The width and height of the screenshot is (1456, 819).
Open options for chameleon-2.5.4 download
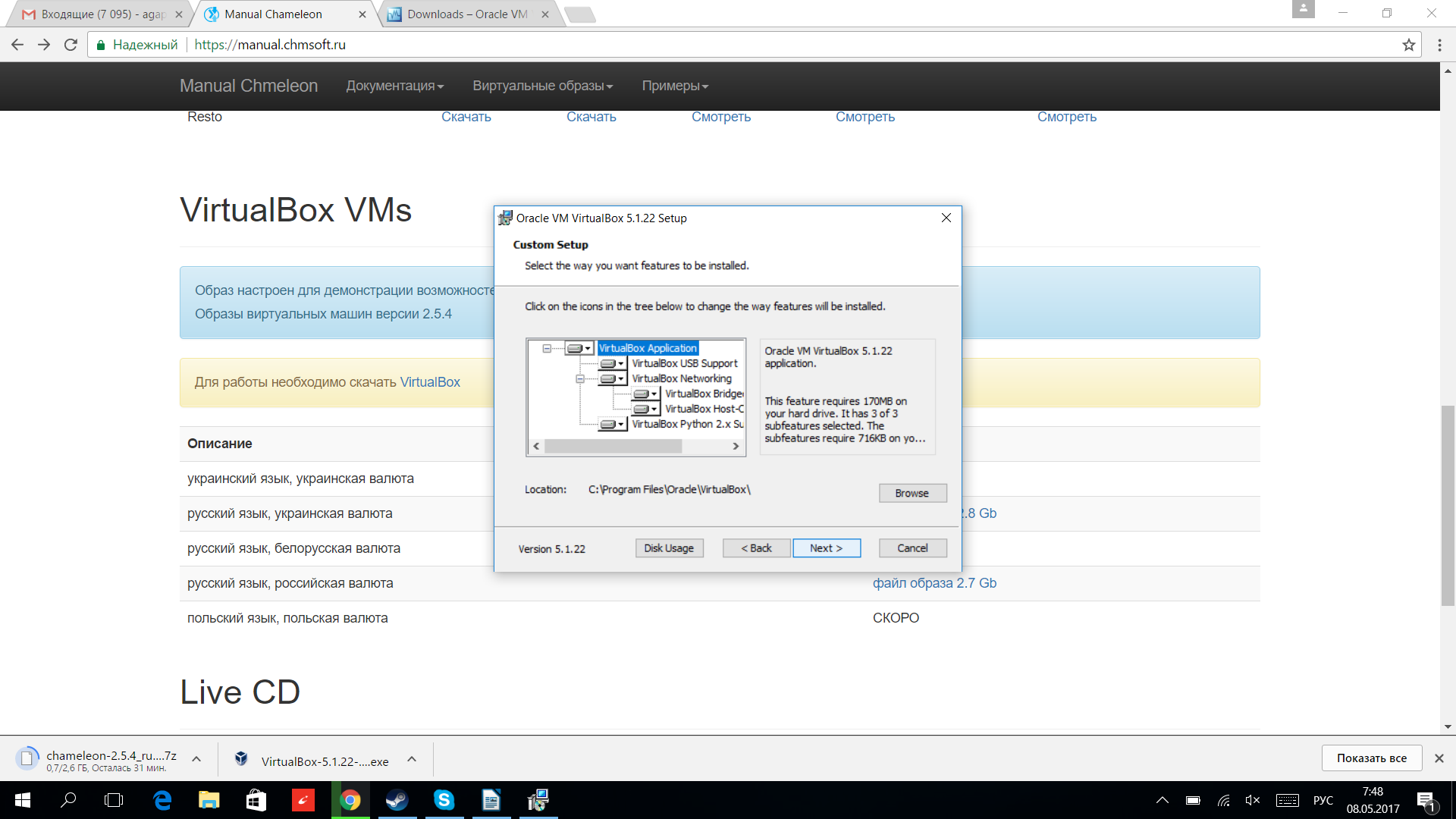tap(196, 759)
